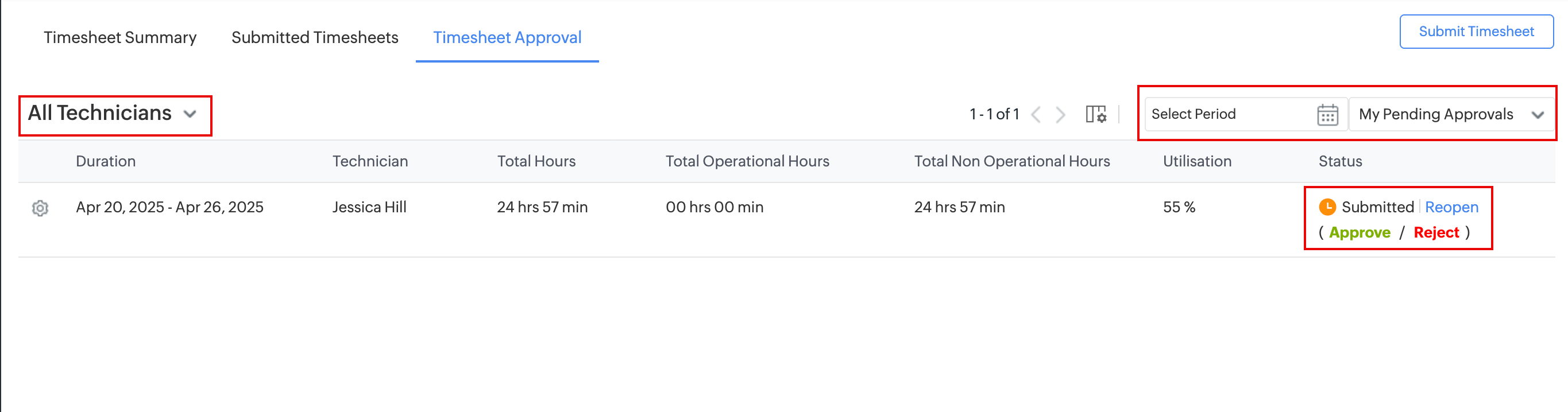This screenshot has width=1568, height=412.
Task: Click the Utilisation column header
Action: (x=1197, y=161)
